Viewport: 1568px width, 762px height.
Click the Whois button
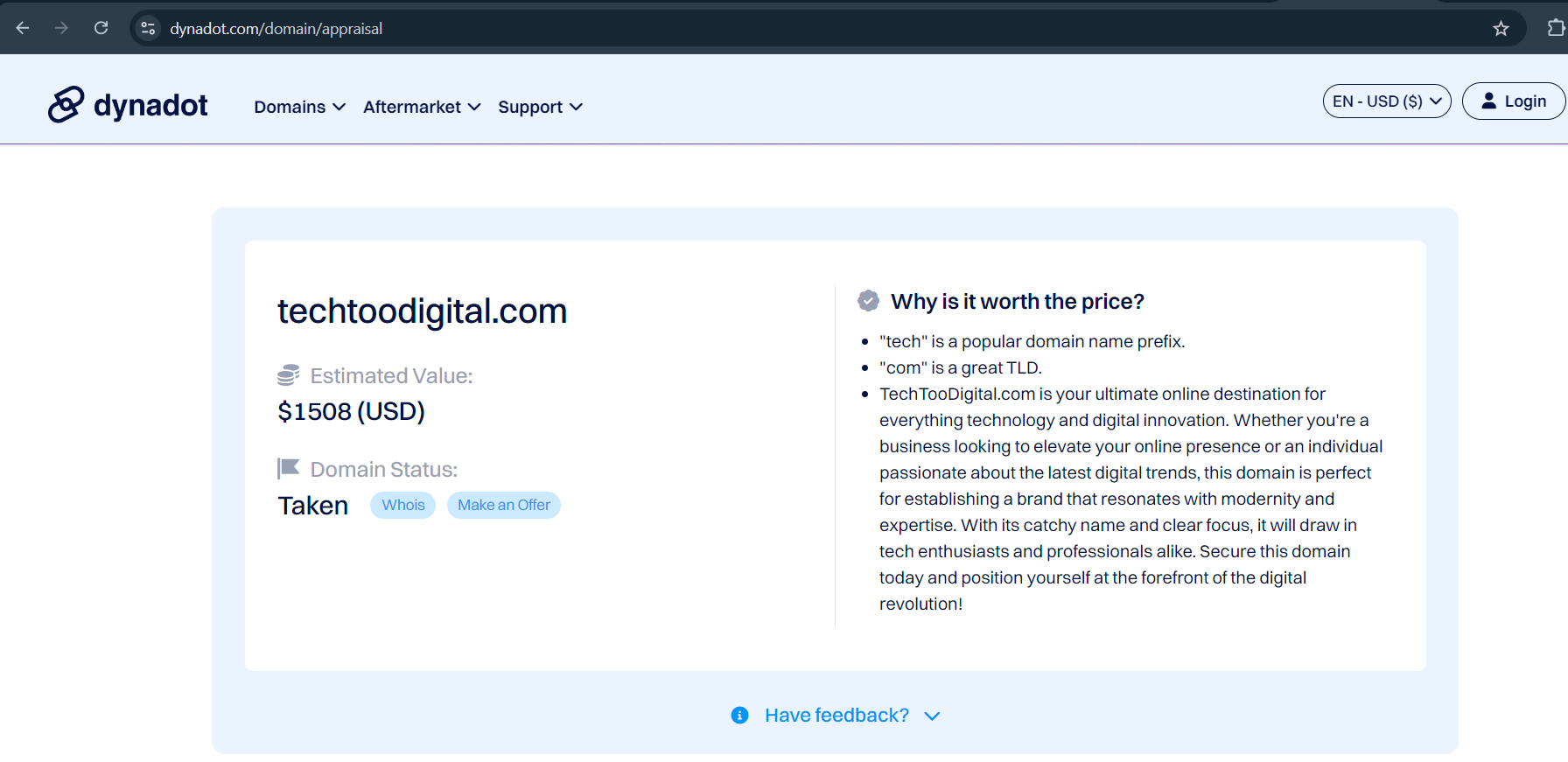(402, 505)
